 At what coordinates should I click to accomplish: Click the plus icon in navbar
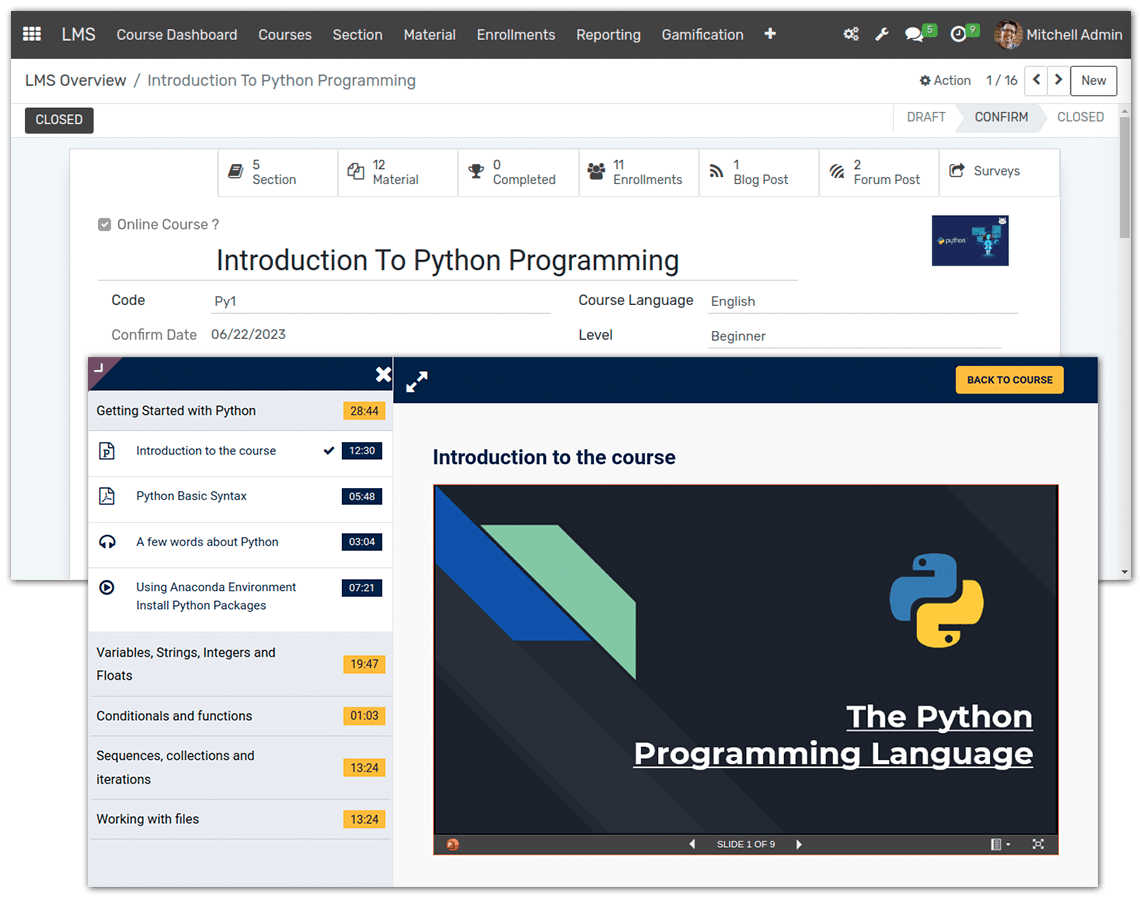point(770,34)
